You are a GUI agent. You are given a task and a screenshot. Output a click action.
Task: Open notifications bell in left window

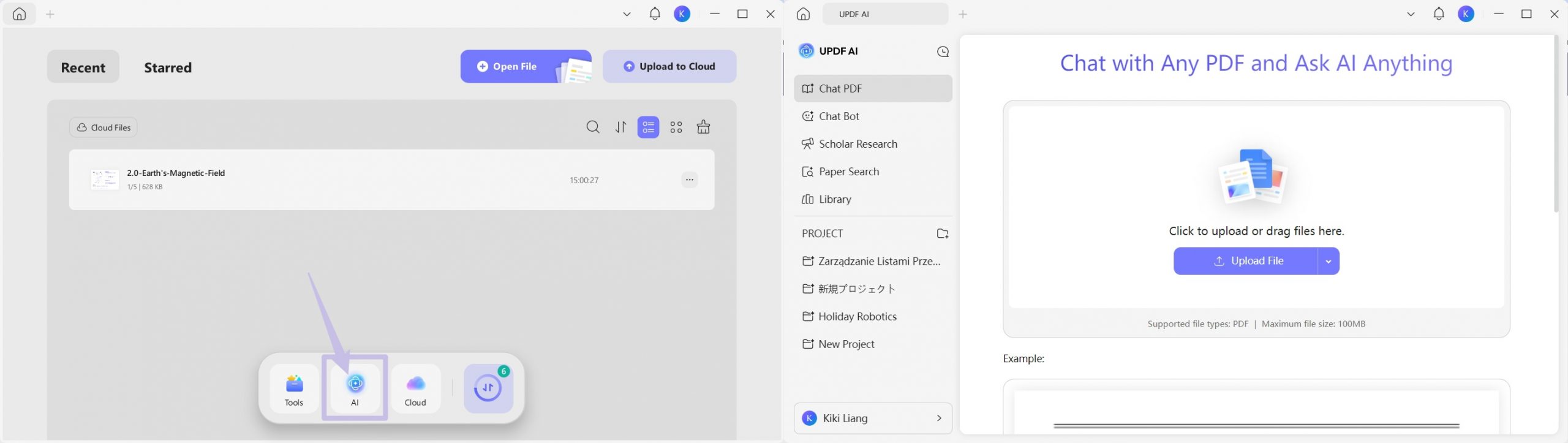(x=655, y=14)
